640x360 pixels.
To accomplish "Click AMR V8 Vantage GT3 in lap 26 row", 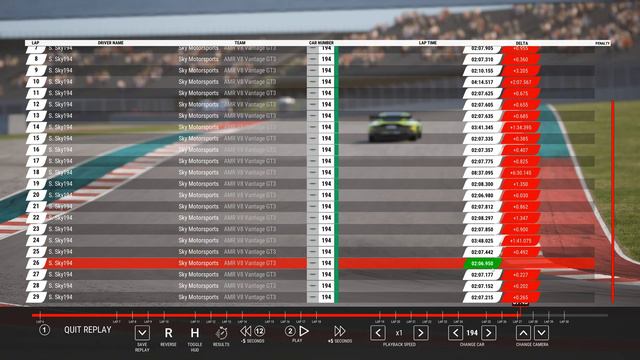I will tap(250, 263).
